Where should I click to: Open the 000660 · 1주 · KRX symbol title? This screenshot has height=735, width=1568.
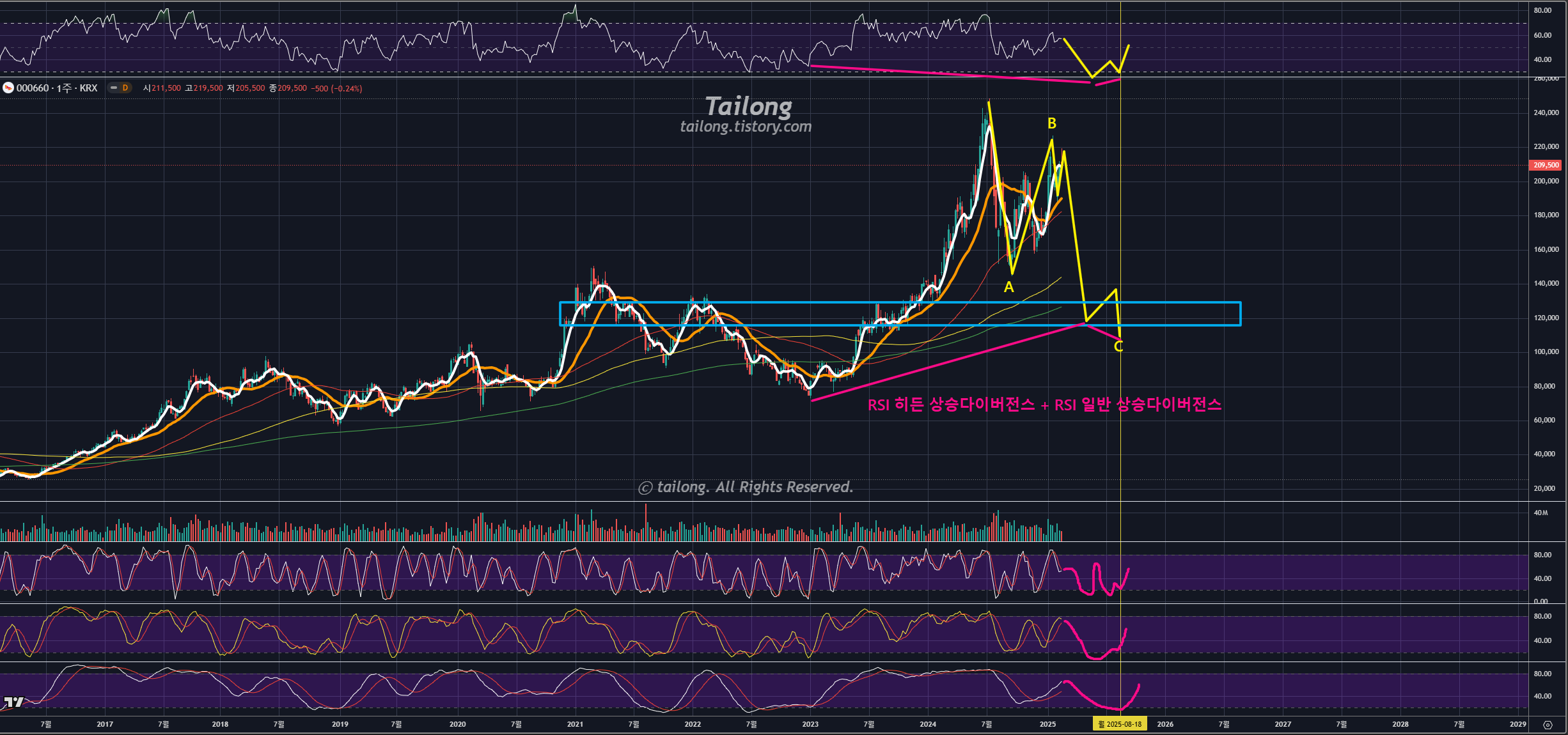(57, 88)
